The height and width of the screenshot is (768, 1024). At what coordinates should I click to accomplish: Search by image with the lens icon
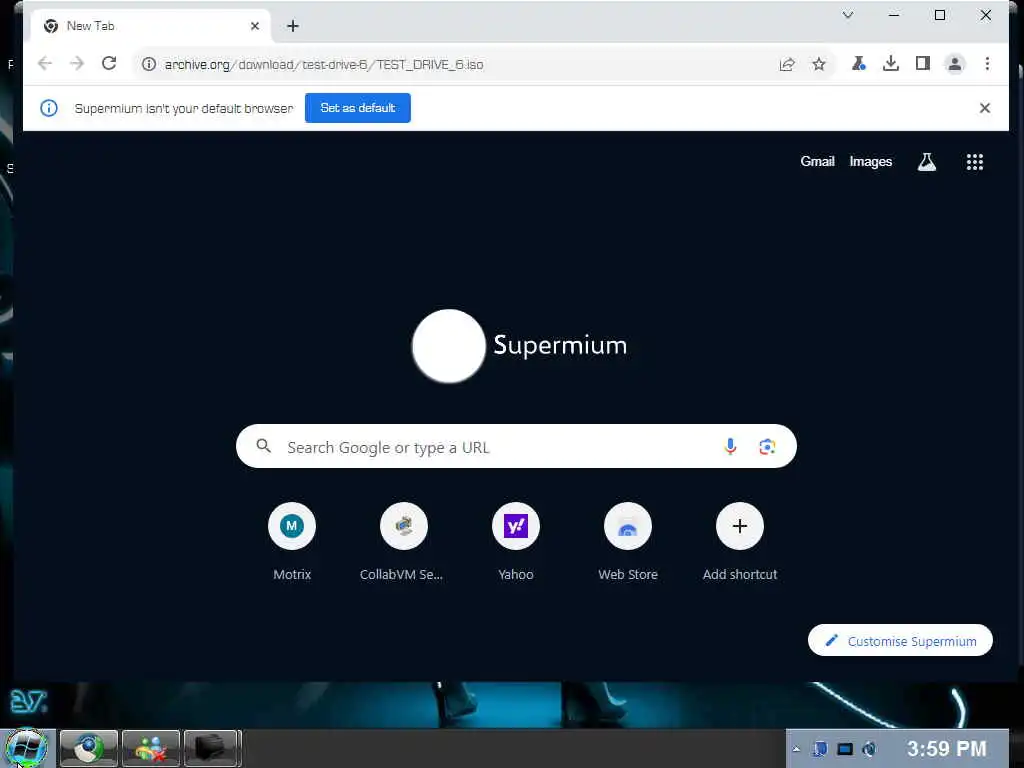point(767,447)
